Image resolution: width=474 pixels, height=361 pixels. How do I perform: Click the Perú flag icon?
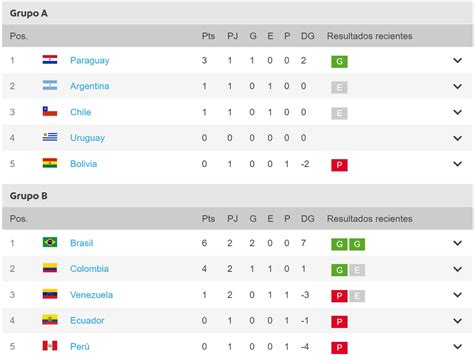[x=50, y=346]
